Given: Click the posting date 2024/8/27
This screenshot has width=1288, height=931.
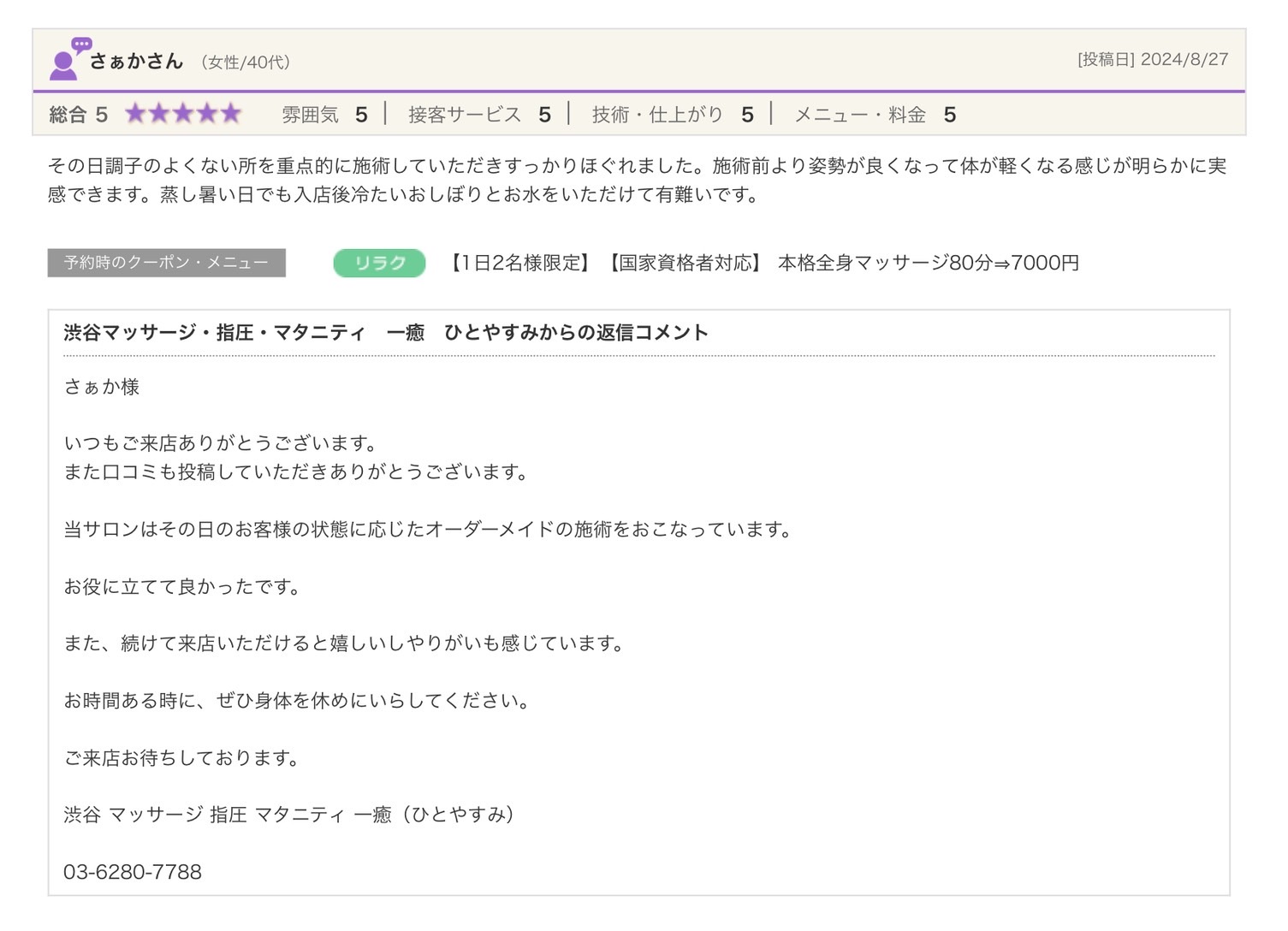Looking at the screenshot, I should pyautogui.click(x=1184, y=59).
